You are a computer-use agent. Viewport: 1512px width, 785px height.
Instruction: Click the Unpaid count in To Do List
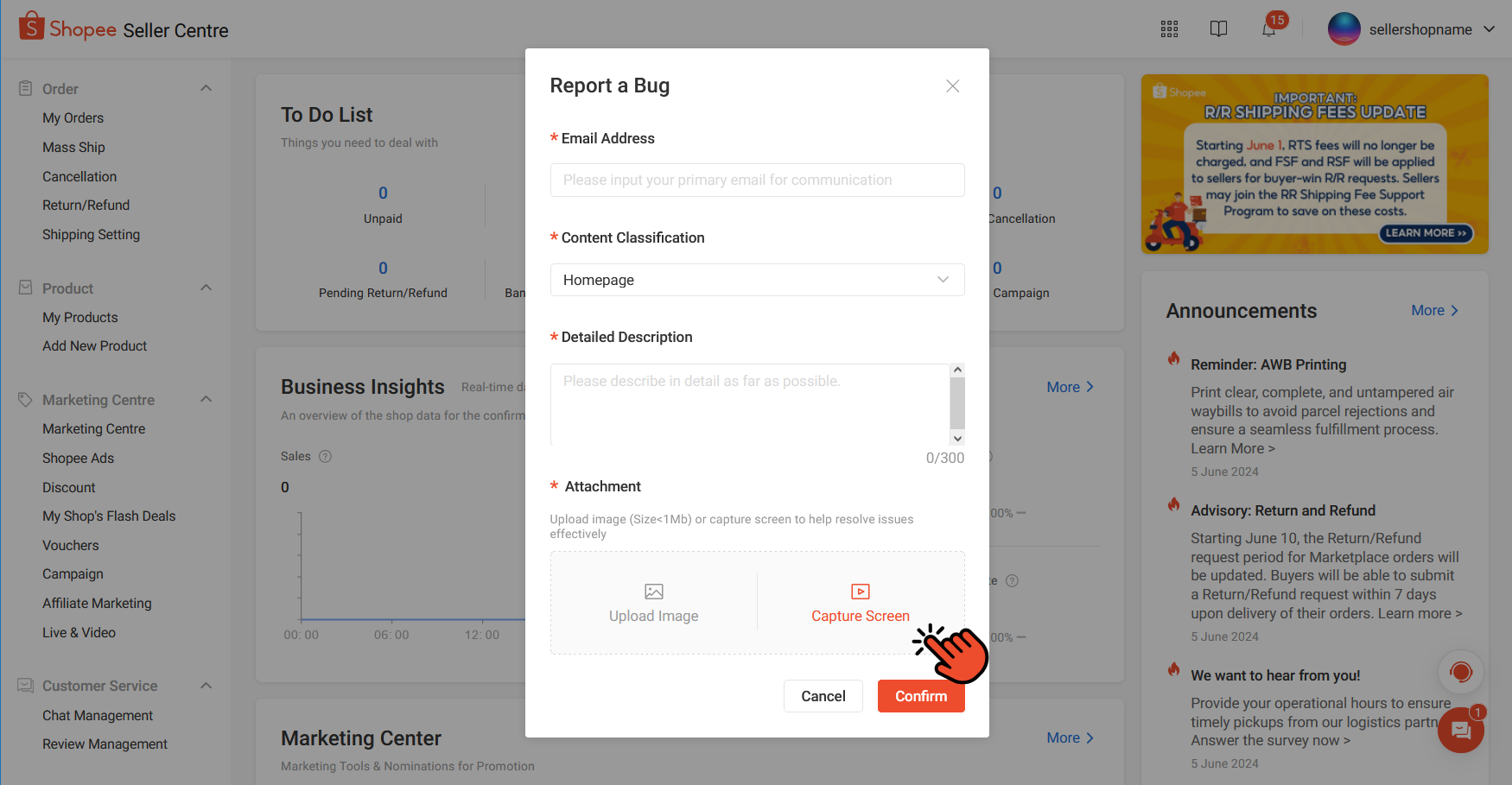[x=383, y=193]
